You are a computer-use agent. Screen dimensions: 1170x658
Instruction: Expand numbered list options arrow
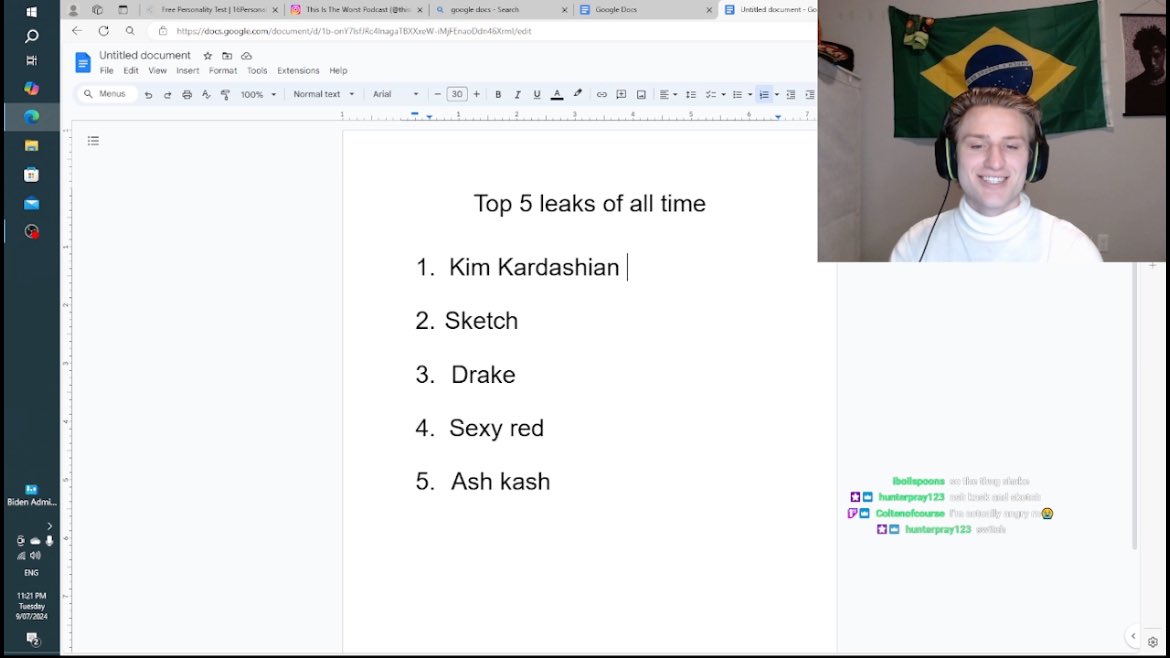coord(777,95)
